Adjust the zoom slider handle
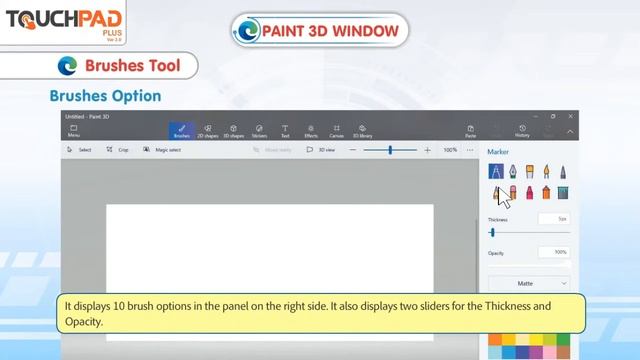 [390, 150]
